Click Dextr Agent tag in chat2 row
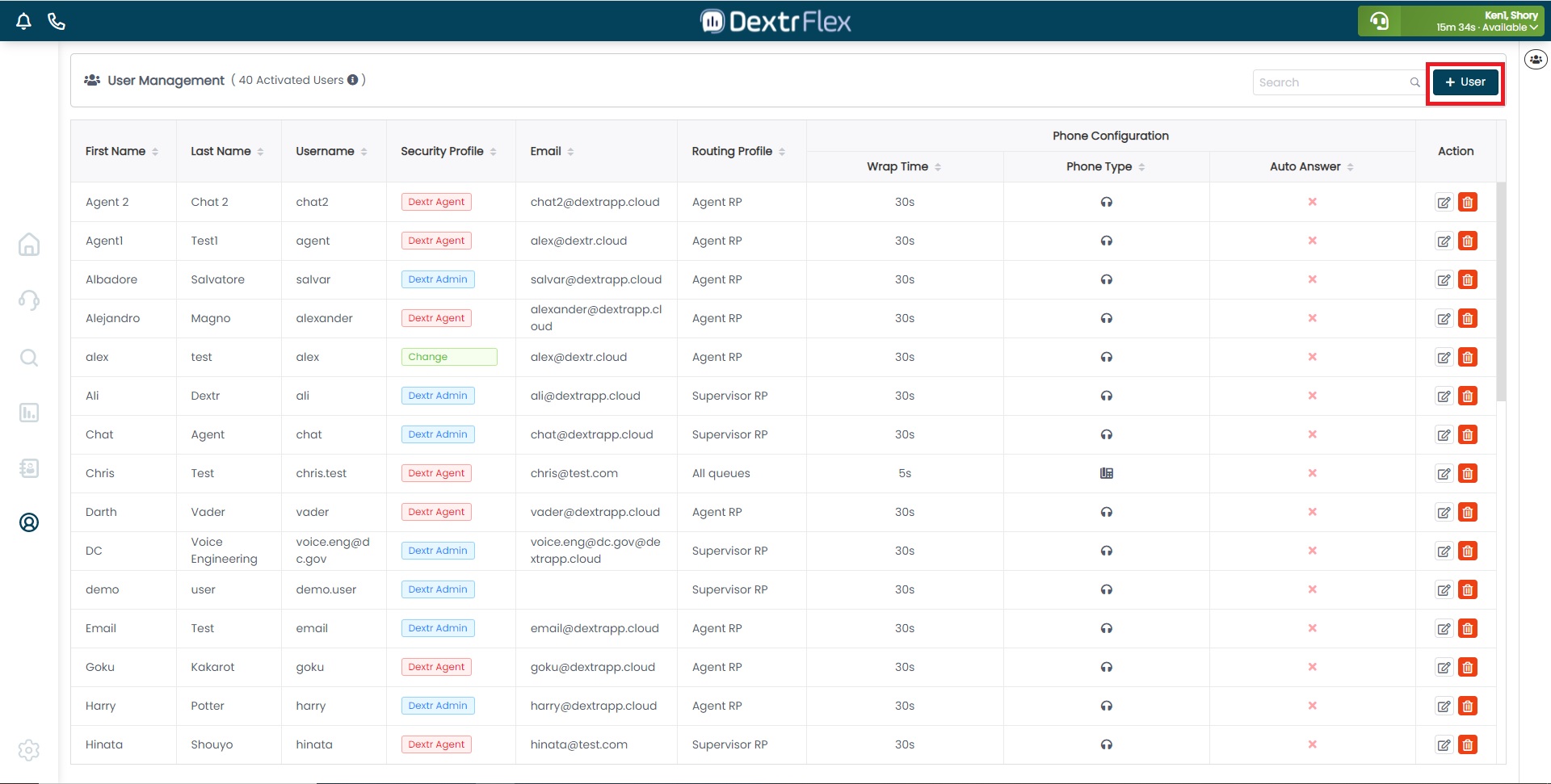Image resolution: width=1551 pixels, height=784 pixels. pos(436,202)
